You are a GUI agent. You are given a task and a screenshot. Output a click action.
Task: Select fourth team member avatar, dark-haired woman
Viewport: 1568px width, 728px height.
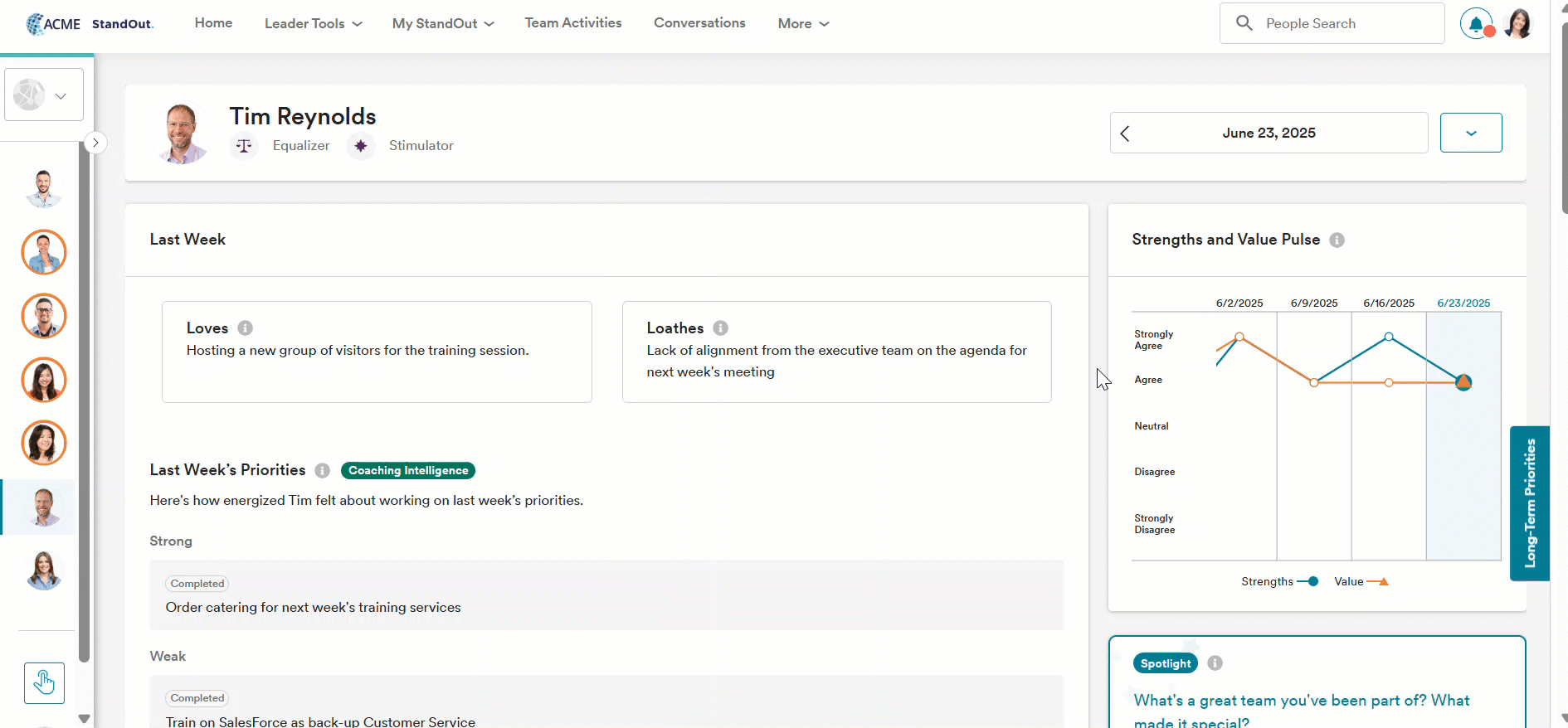(44, 380)
